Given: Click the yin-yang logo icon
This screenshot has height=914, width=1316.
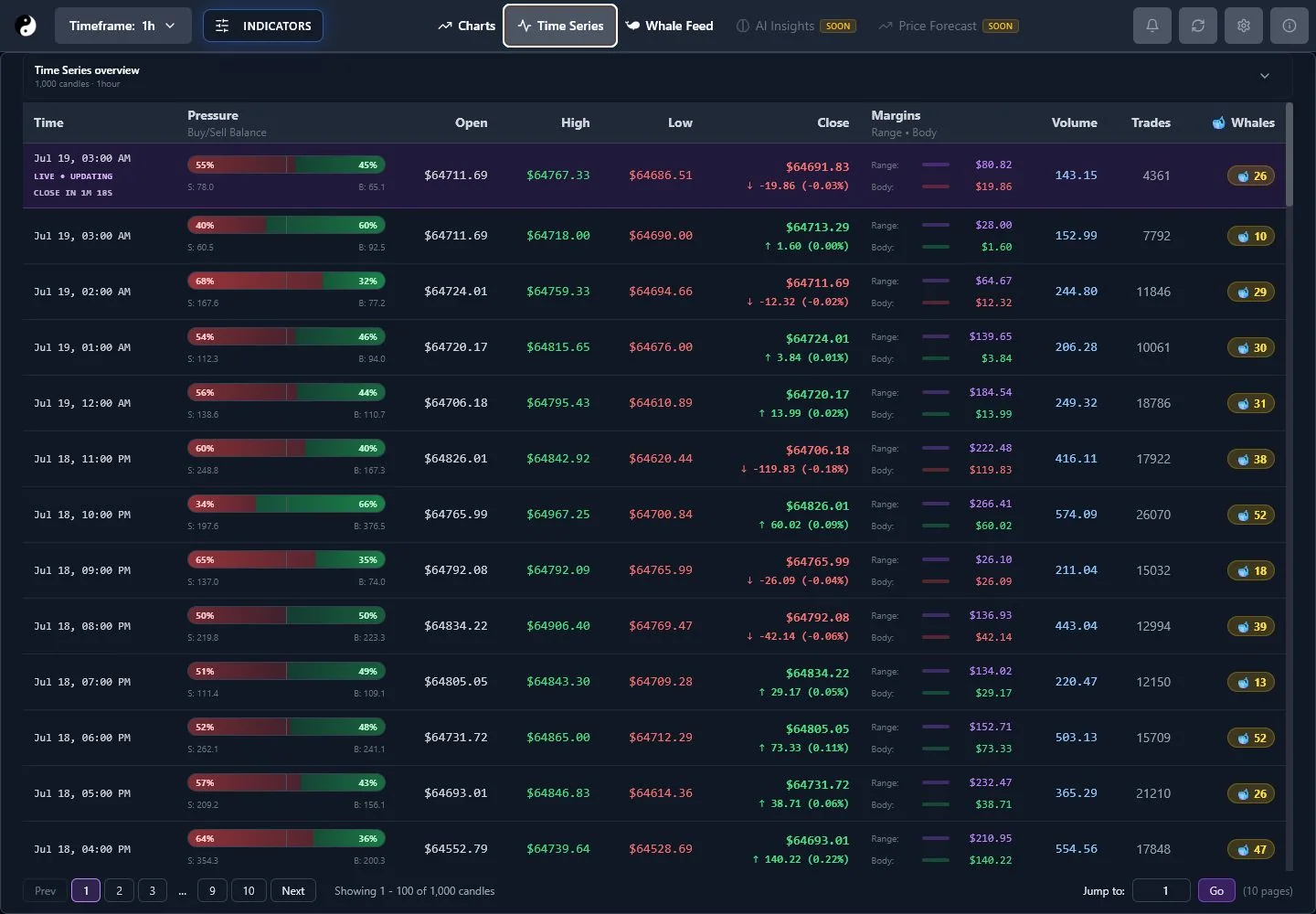Looking at the screenshot, I should (x=27, y=26).
